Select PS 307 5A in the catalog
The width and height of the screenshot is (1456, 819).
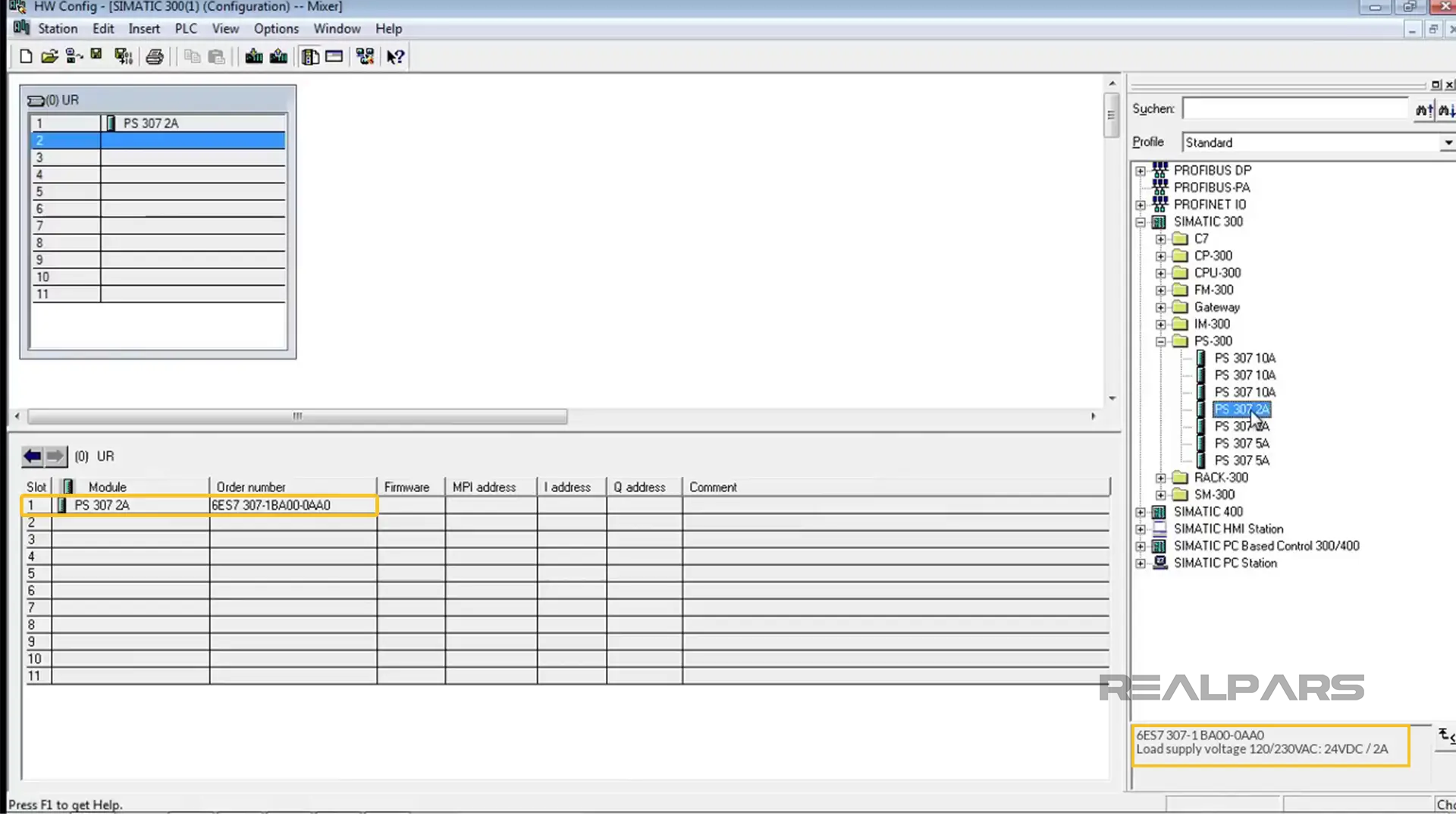(x=1241, y=443)
